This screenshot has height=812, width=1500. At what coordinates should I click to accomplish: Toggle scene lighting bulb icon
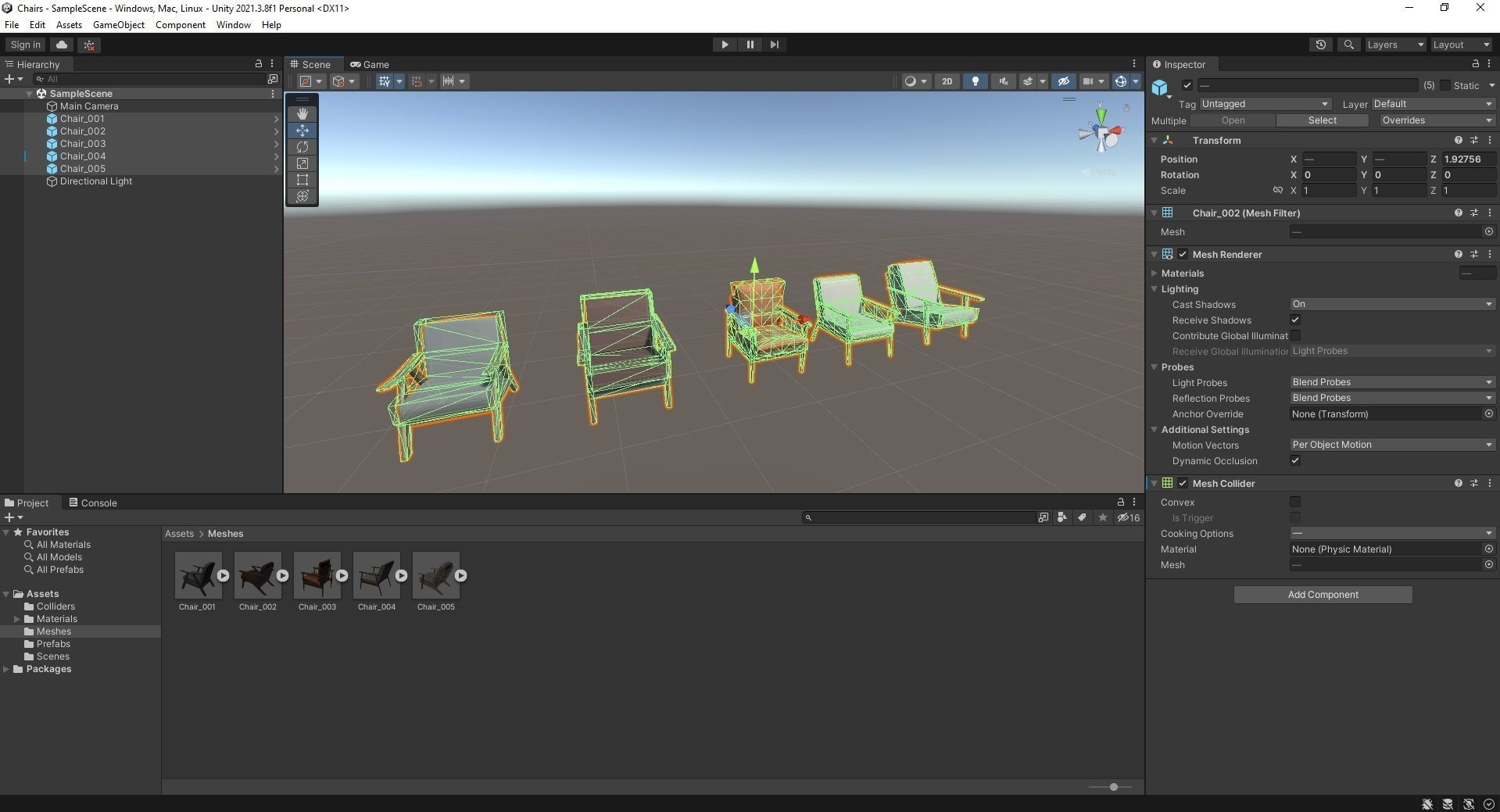click(975, 81)
